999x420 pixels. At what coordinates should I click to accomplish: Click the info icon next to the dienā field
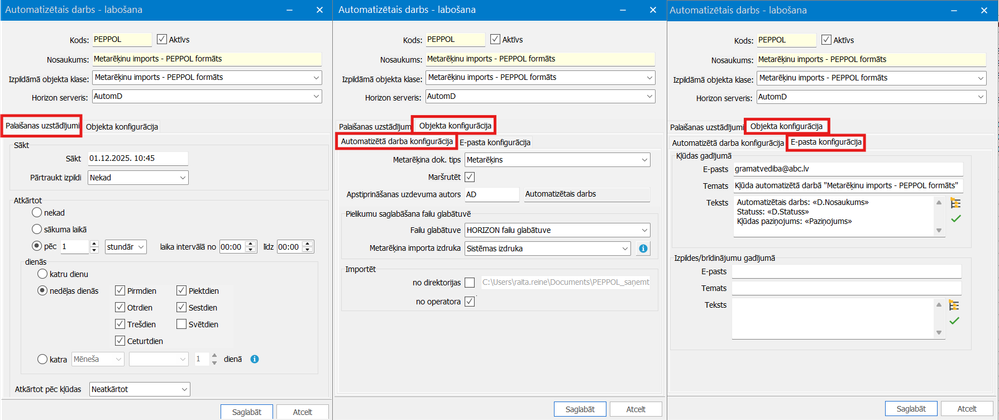point(255,359)
